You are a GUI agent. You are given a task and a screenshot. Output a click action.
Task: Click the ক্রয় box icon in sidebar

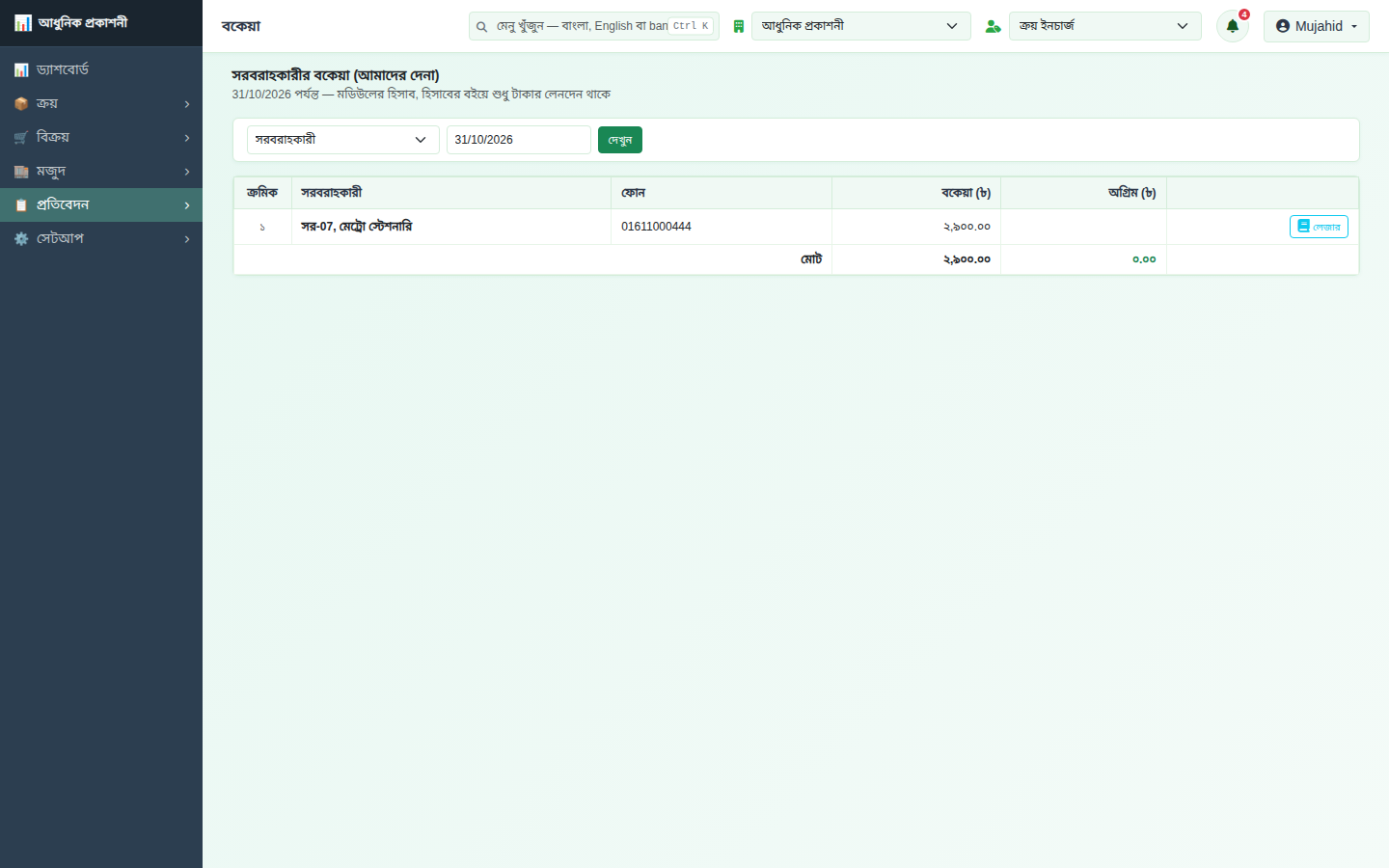[21, 104]
